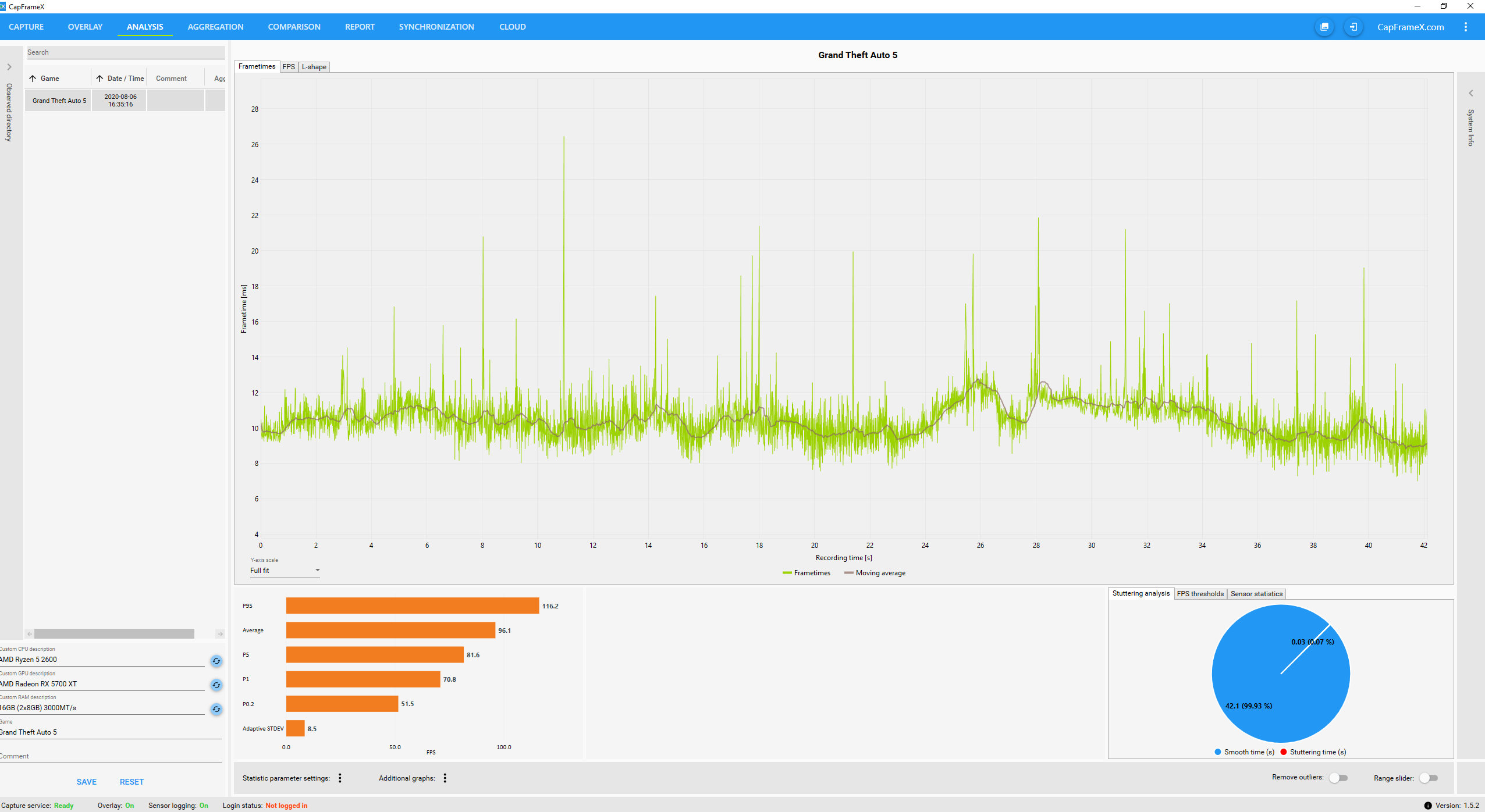1485x812 pixels.
Task: Switch to the COMPARISON tab
Action: pyautogui.click(x=294, y=27)
